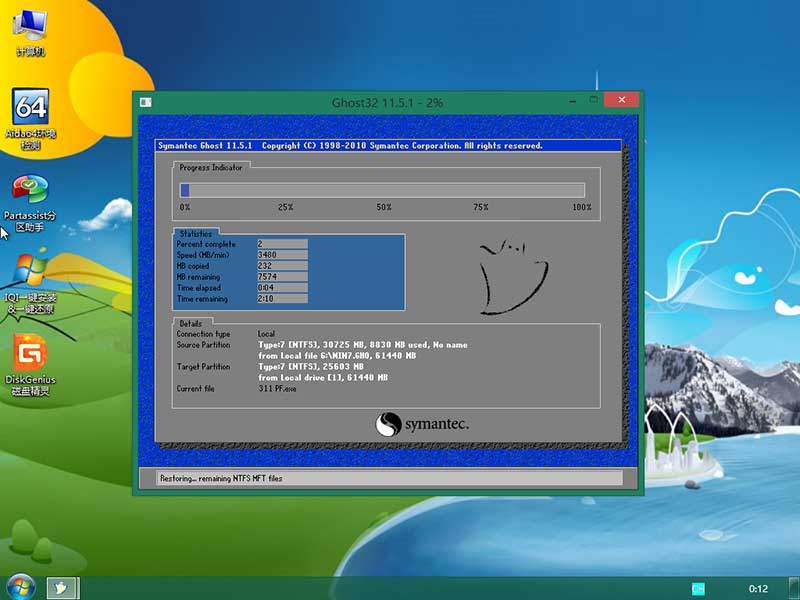Click the Current file label
The height and width of the screenshot is (600, 800).
click(195, 389)
